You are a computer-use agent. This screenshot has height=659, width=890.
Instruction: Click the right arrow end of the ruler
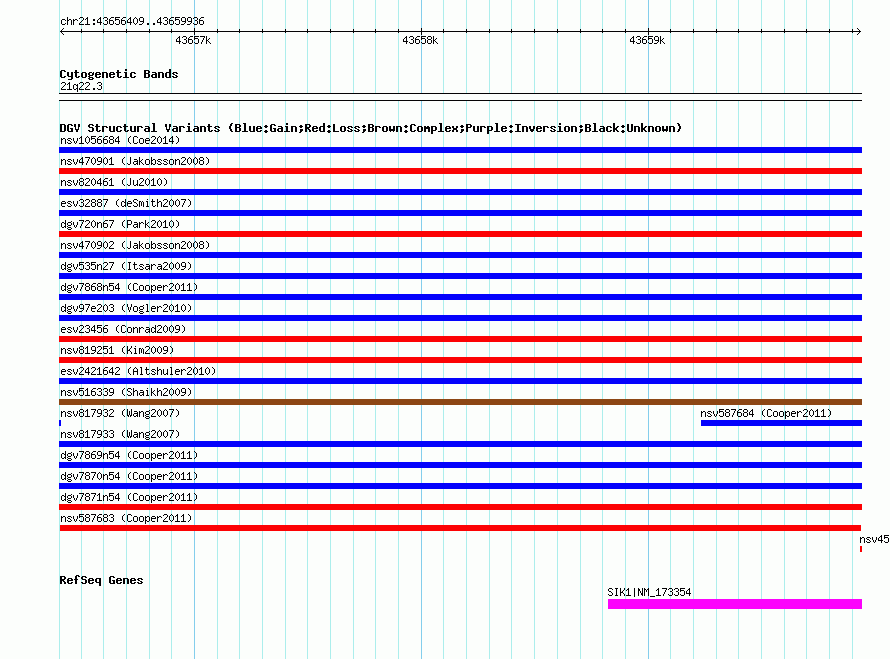pos(858,31)
